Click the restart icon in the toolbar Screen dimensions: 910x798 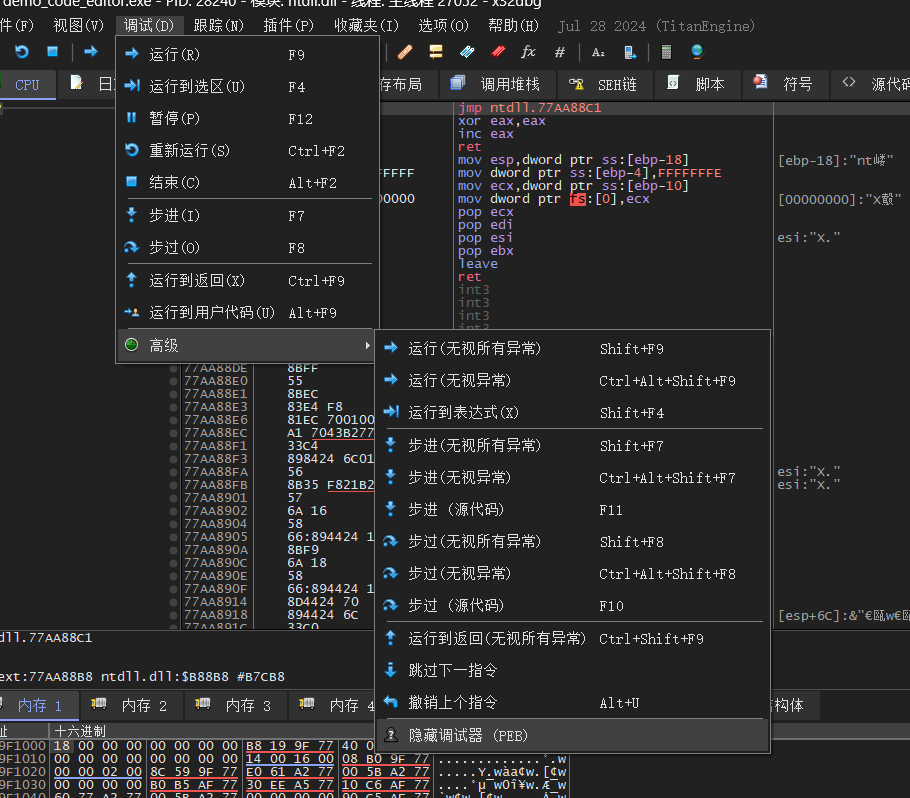pos(22,51)
